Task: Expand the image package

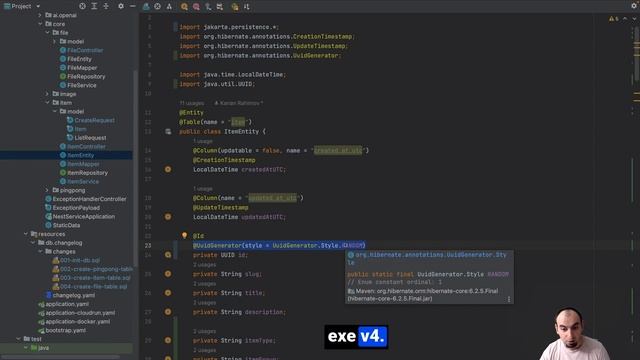Action: [x=47, y=94]
